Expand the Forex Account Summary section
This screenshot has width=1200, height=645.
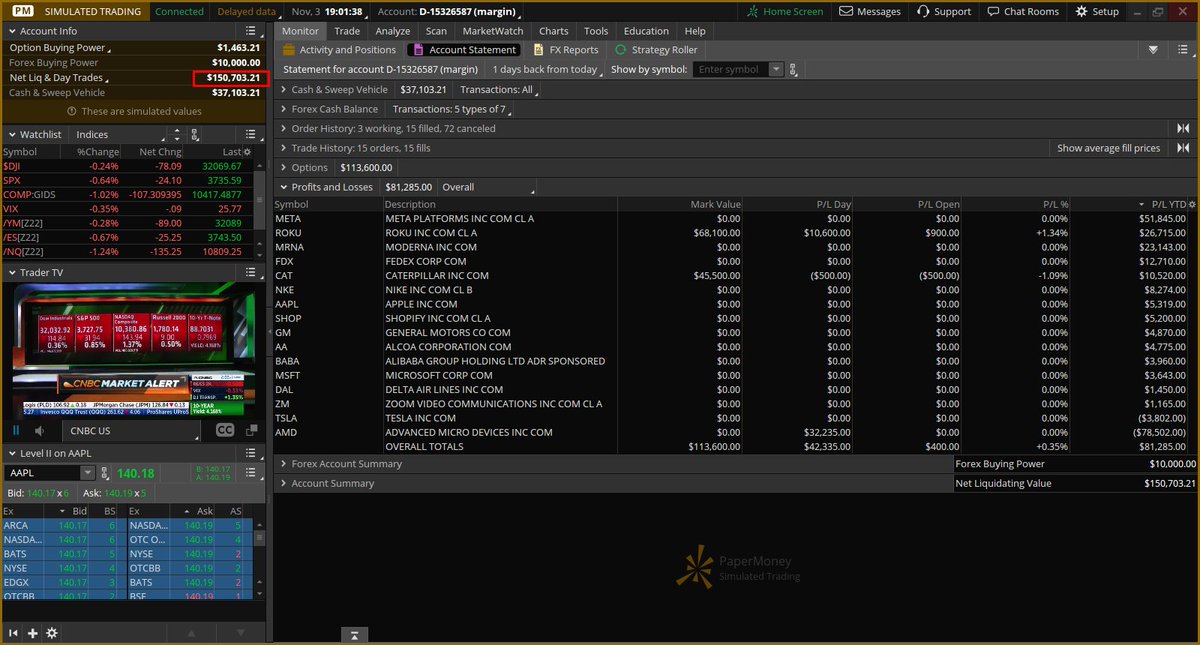tap(283, 464)
